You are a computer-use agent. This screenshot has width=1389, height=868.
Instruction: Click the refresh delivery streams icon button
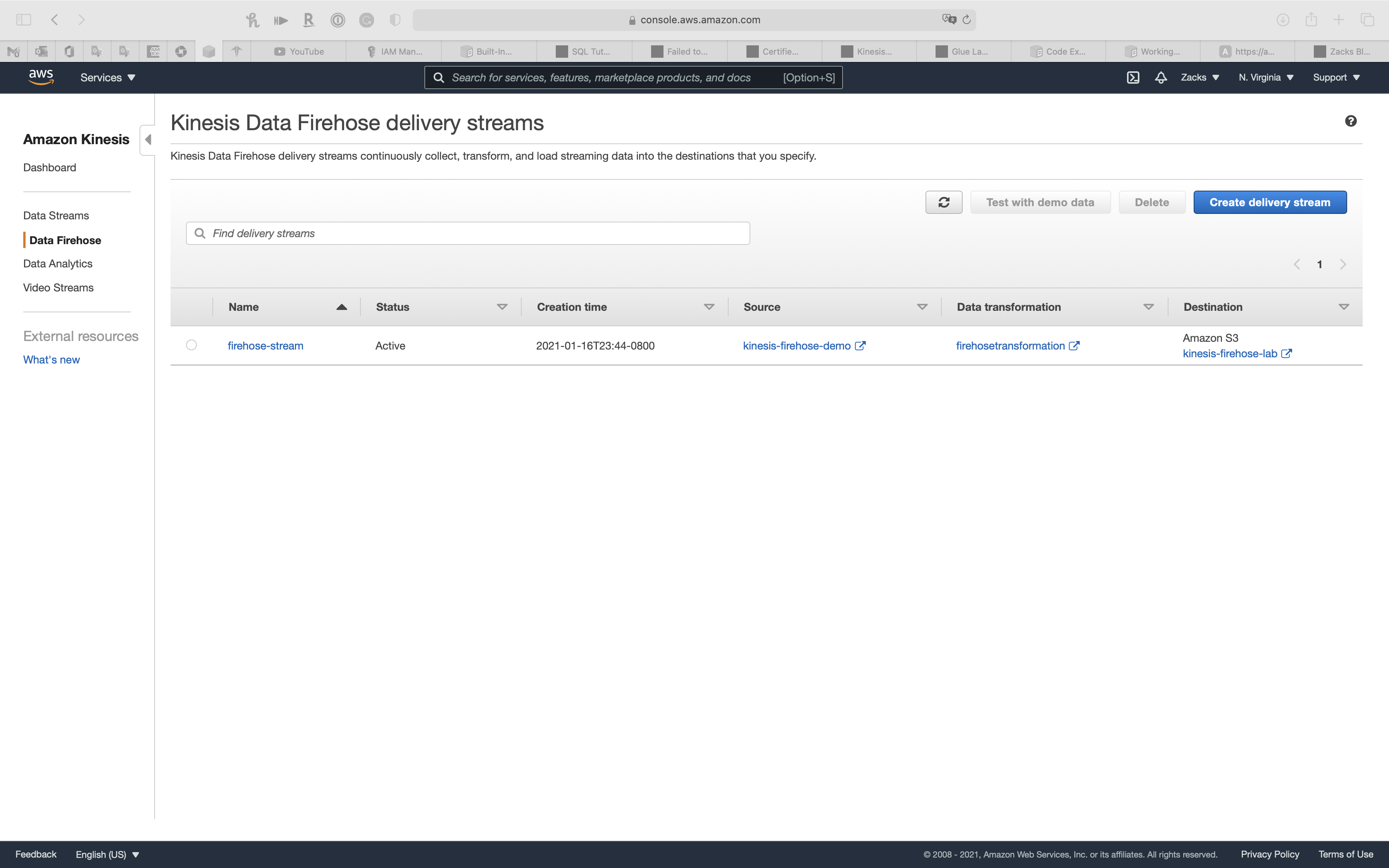[x=944, y=202]
